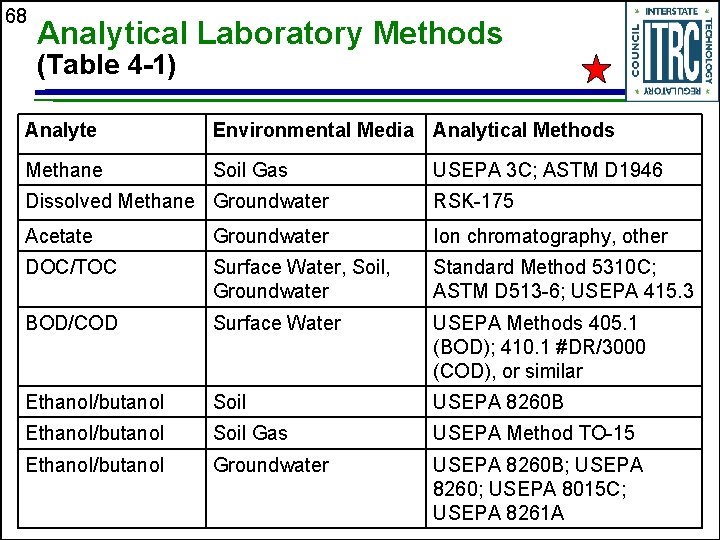Click the USEPA 8261A text
This screenshot has height=540, width=720.
coord(498,513)
